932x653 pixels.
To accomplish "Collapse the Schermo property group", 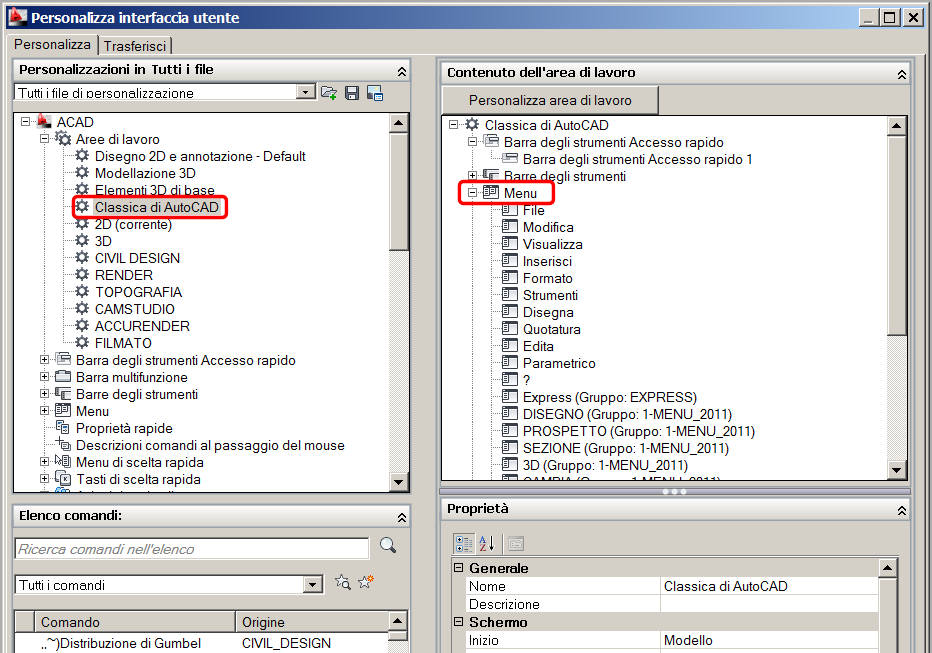I will coord(458,622).
